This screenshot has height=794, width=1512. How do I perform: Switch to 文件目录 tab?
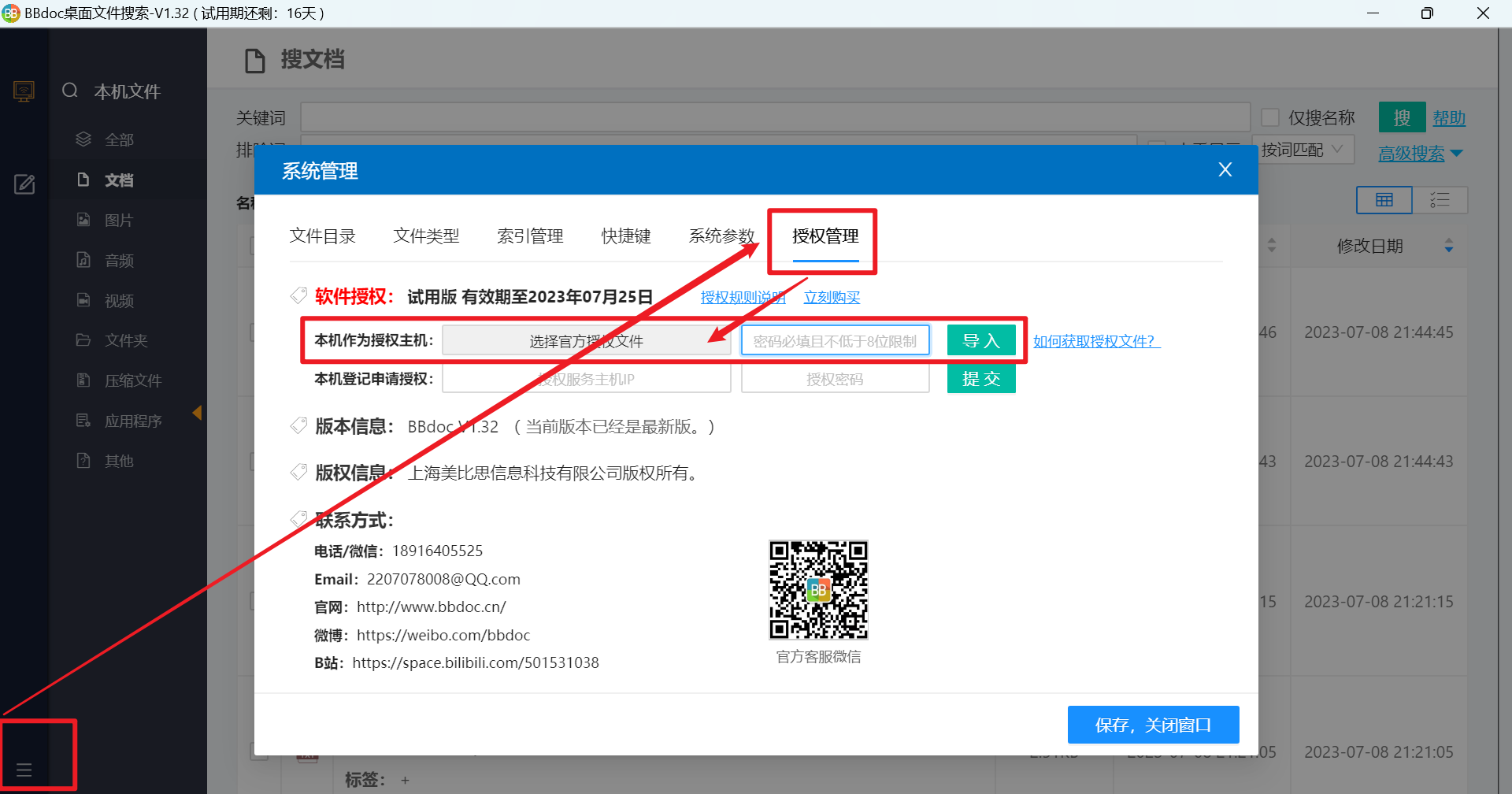(x=323, y=236)
